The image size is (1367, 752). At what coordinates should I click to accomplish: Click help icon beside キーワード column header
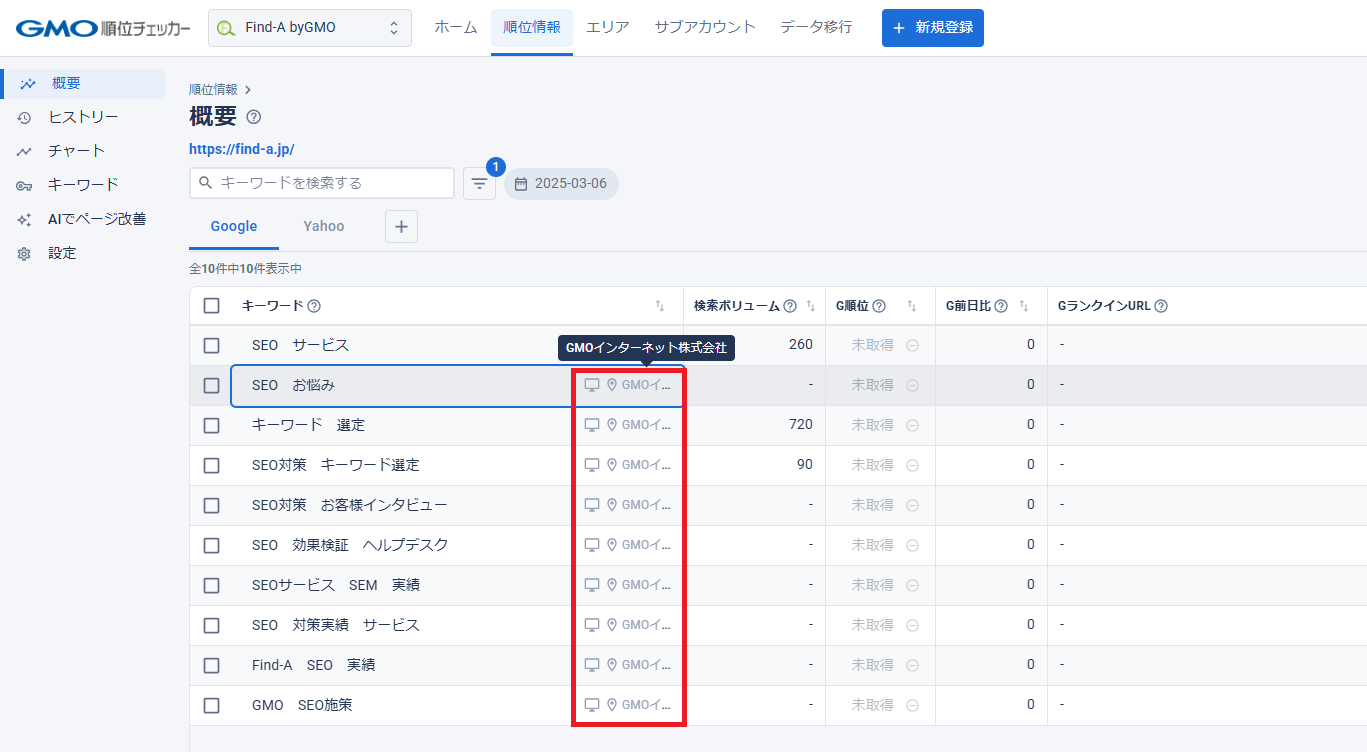click(314, 306)
